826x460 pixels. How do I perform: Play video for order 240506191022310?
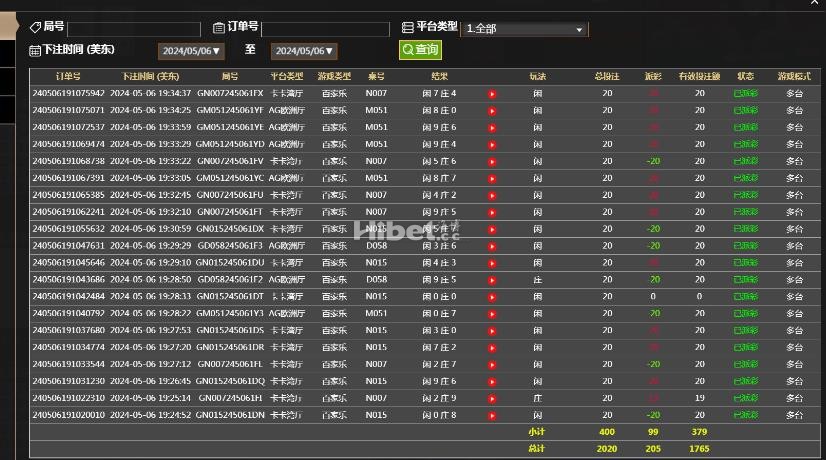pos(492,399)
